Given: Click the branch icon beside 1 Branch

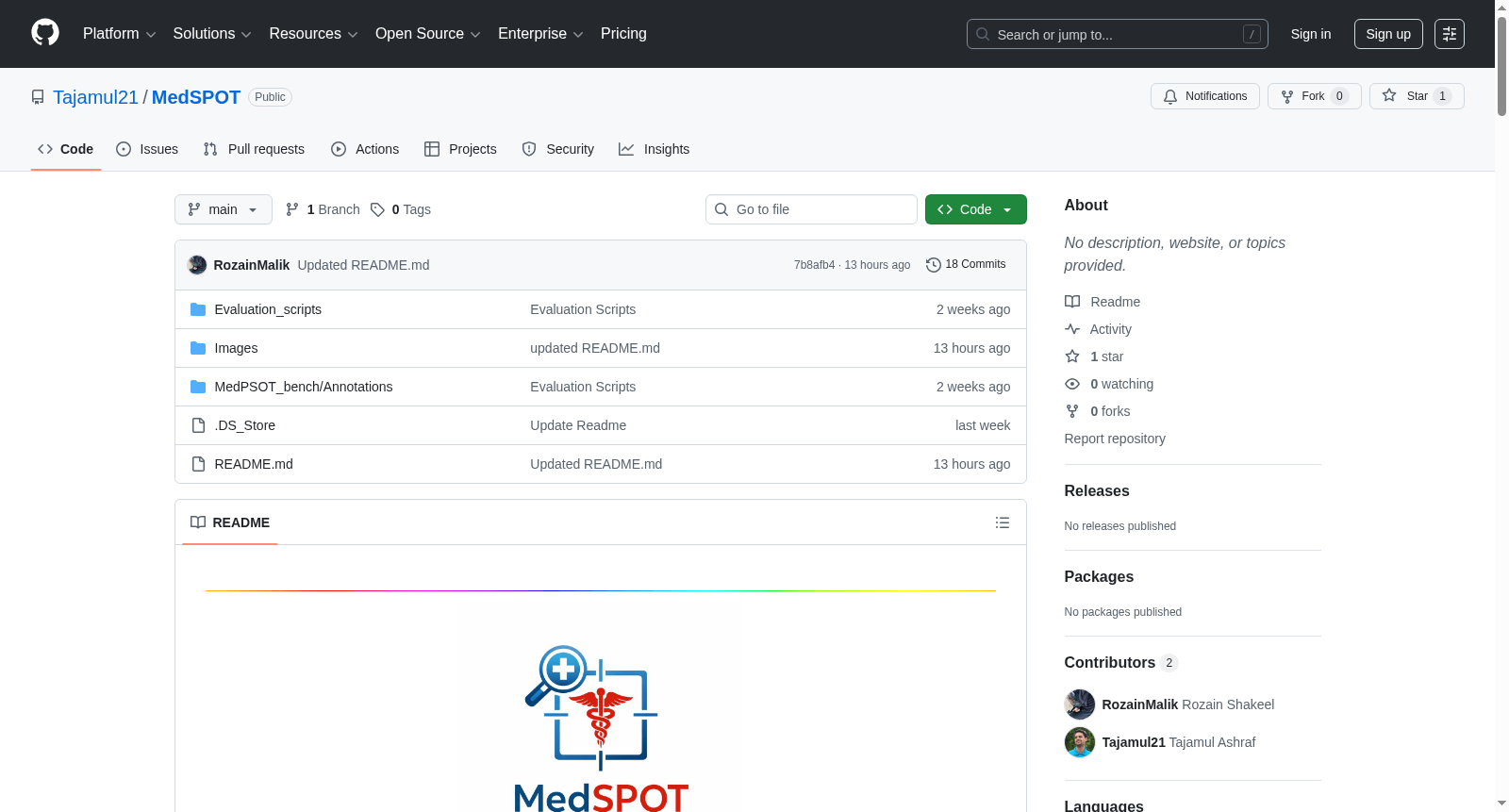Looking at the screenshot, I should click(292, 209).
